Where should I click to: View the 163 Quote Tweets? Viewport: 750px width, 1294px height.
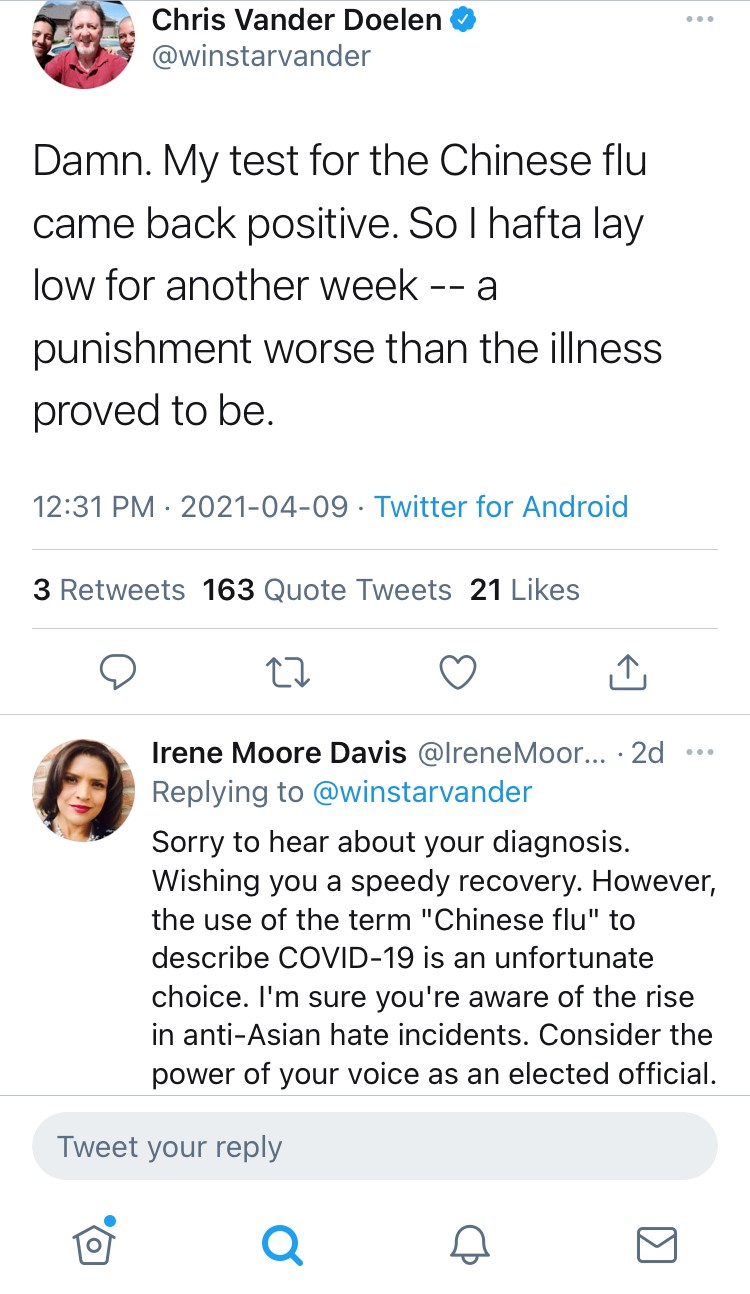(327, 590)
